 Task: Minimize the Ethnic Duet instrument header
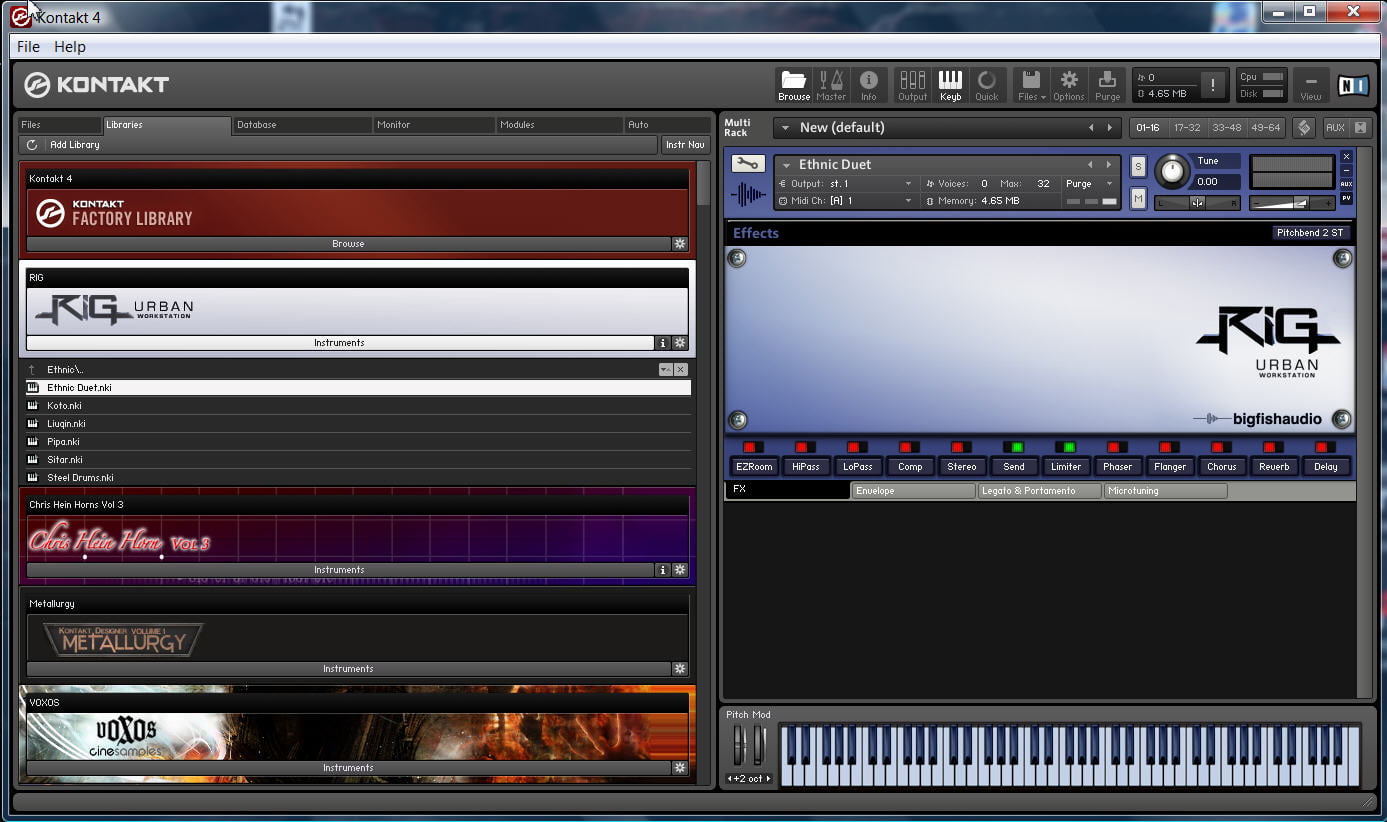coord(1346,171)
